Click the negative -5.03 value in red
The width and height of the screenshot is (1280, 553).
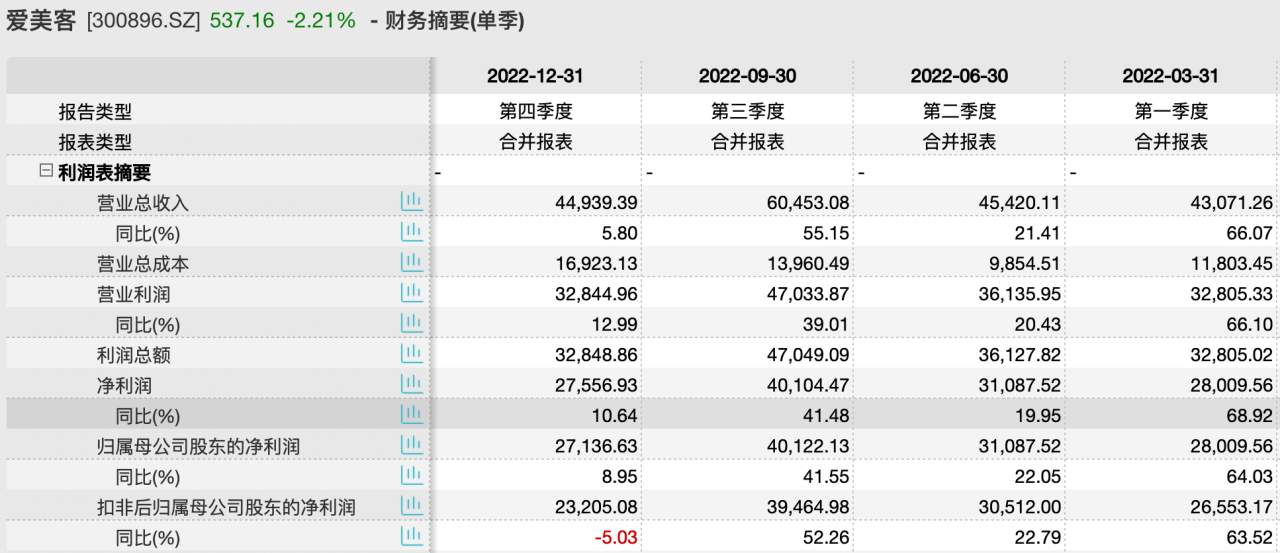[614, 537]
